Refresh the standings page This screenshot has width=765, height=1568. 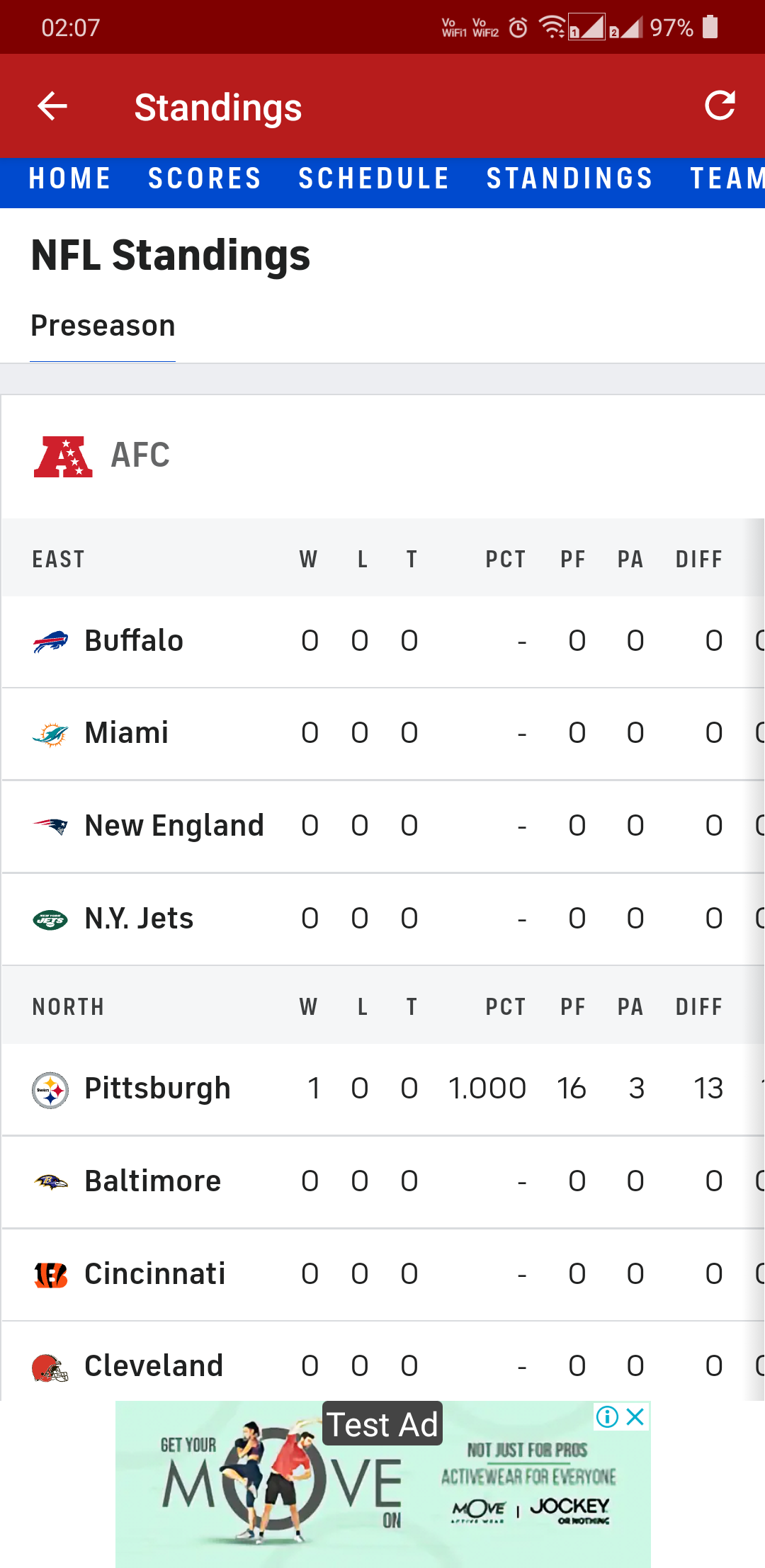(720, 106)
